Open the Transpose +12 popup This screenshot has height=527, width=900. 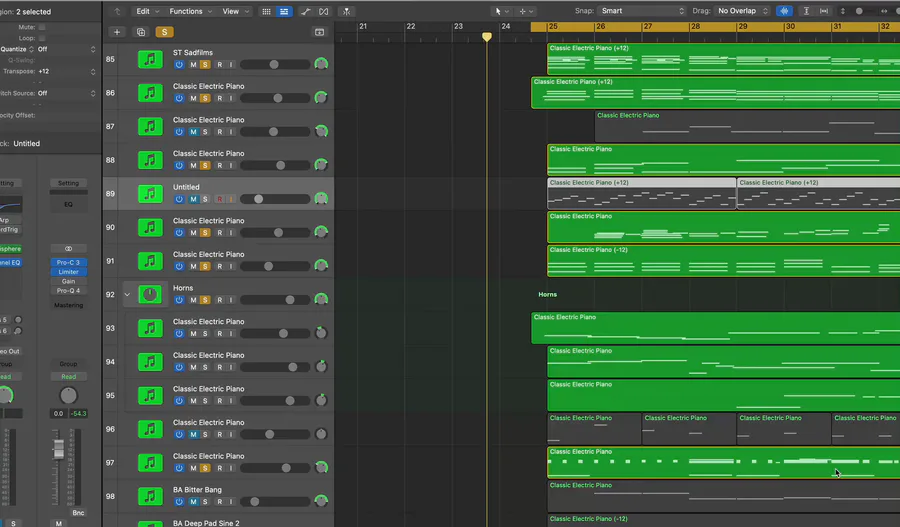click(x=66, y=71)
